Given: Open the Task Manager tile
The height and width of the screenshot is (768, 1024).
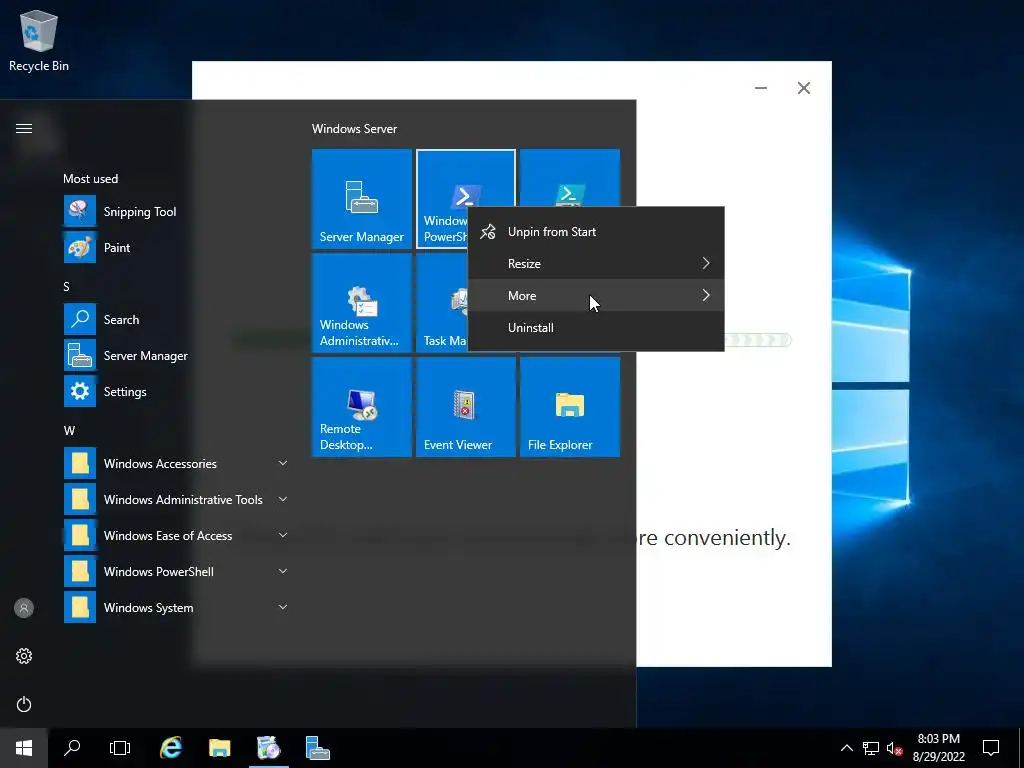Looking at the screenshot, I should pos(442,302).
